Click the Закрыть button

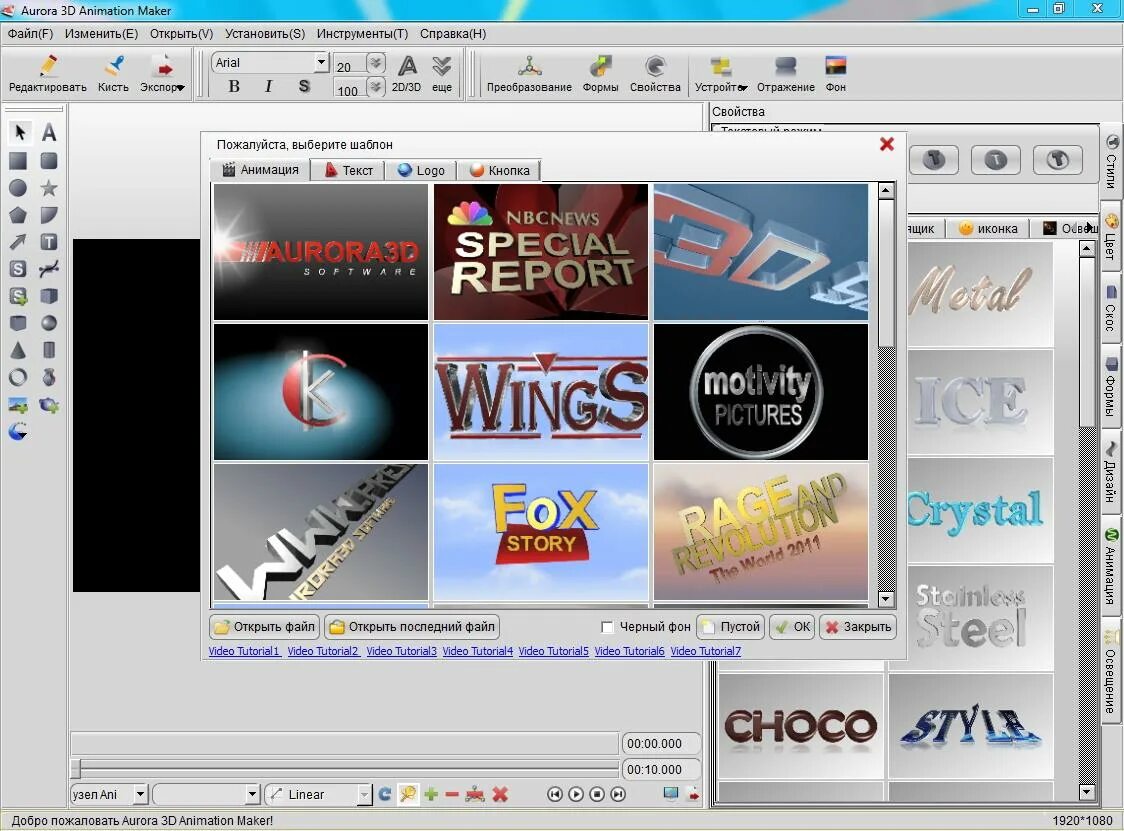point(858,627)
